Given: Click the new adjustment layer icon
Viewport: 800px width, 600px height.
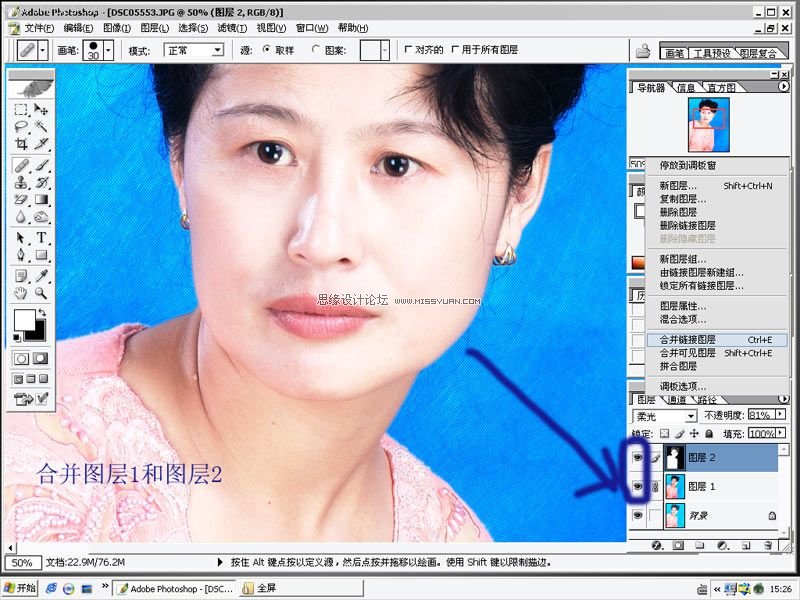Looking at the screenshot, I should [x=722, y=546].
